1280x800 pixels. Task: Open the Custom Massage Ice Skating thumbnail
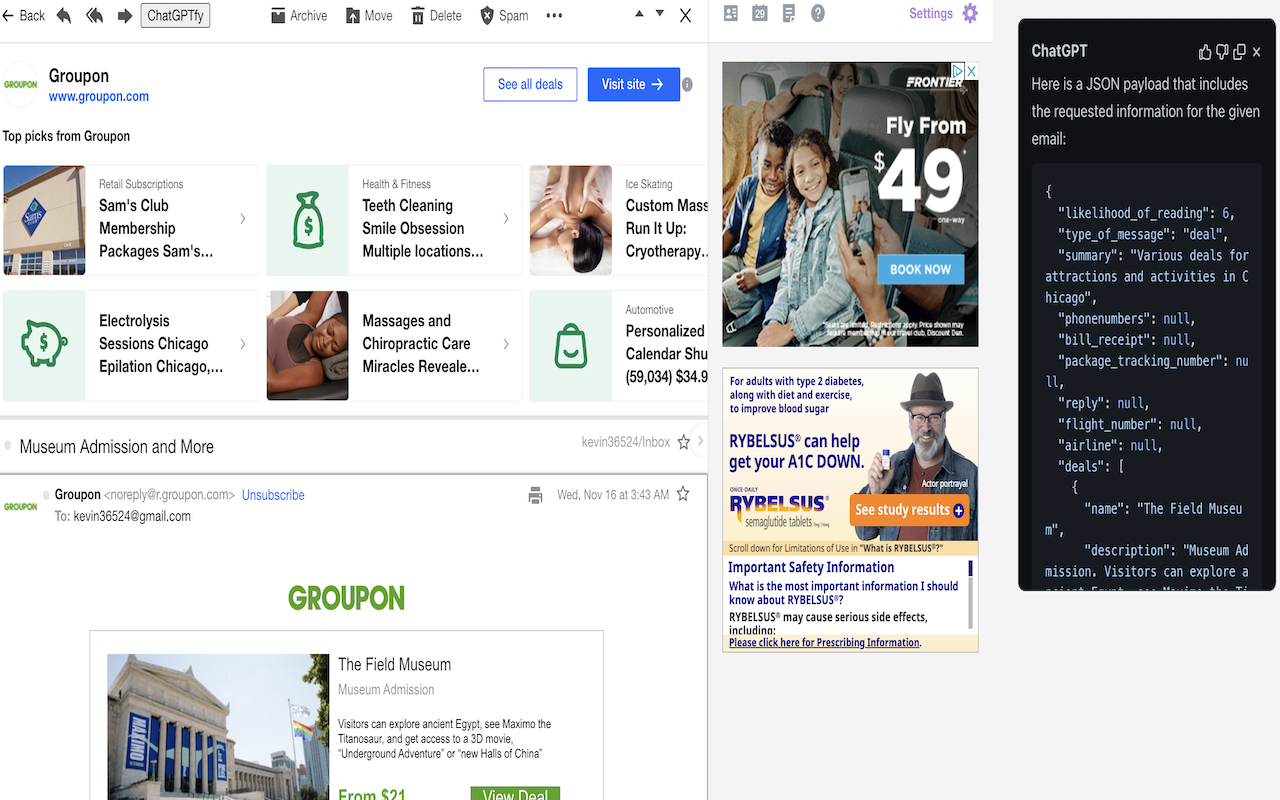pyautogui.click(x=571, y=220)
